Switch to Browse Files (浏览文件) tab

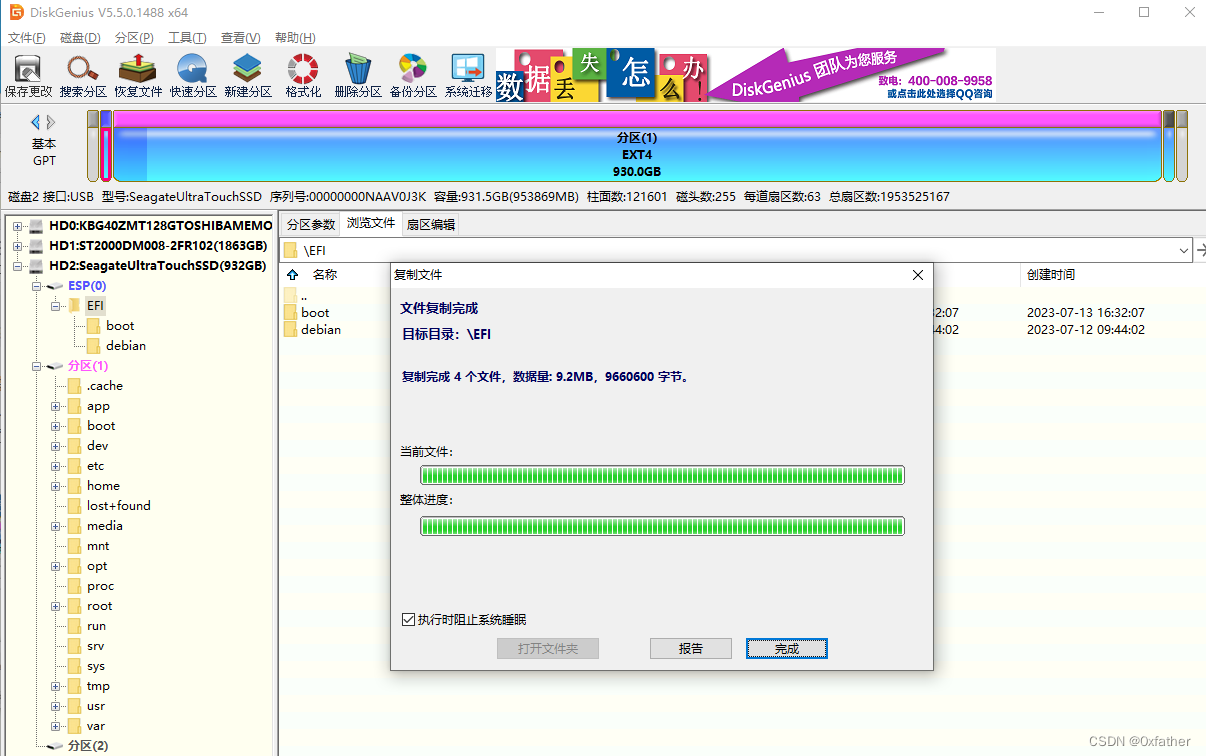(x=371, y=224)
